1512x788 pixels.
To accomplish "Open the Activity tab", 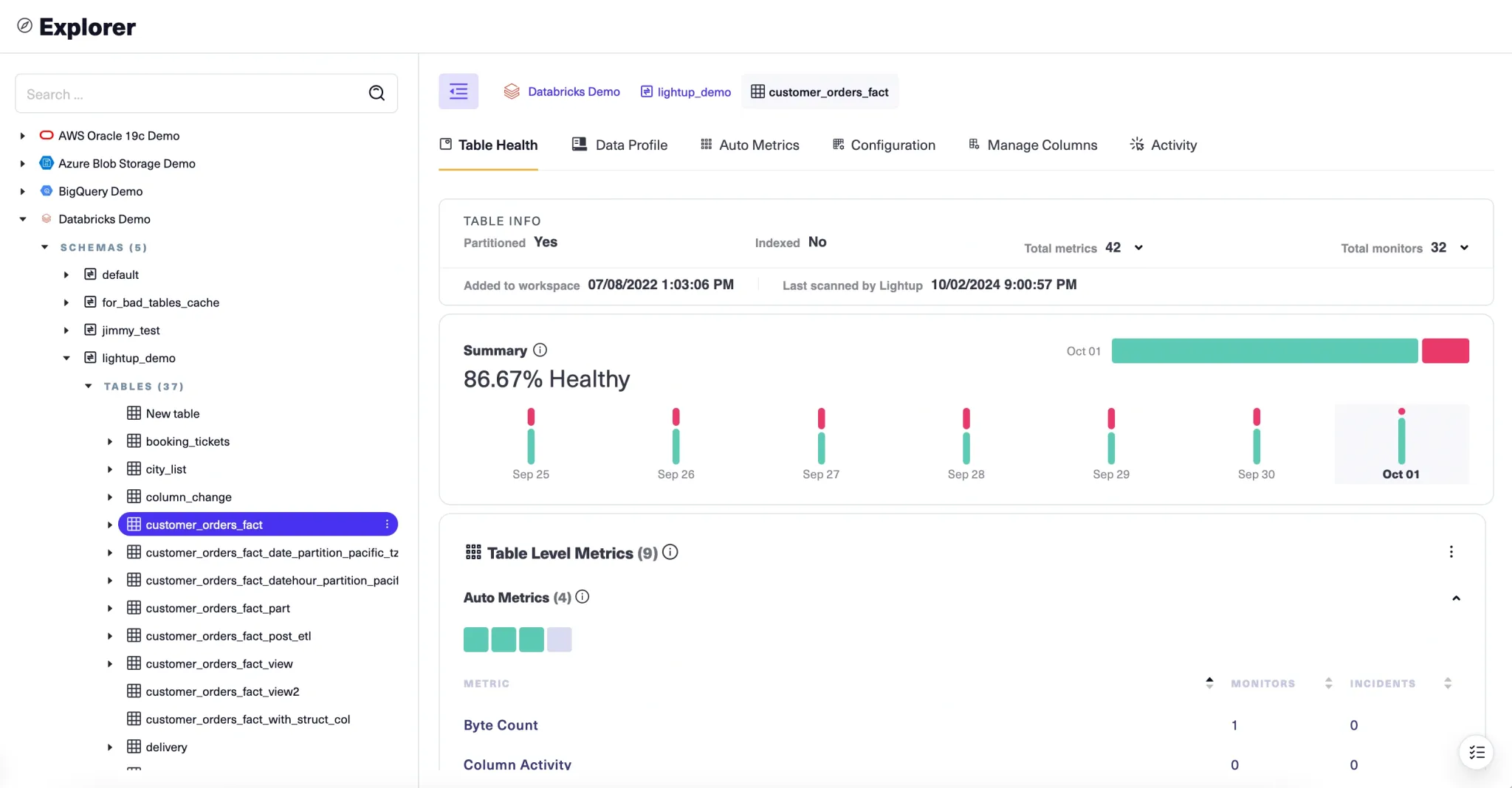I will pyautogui.click(x=1173, y=145).
